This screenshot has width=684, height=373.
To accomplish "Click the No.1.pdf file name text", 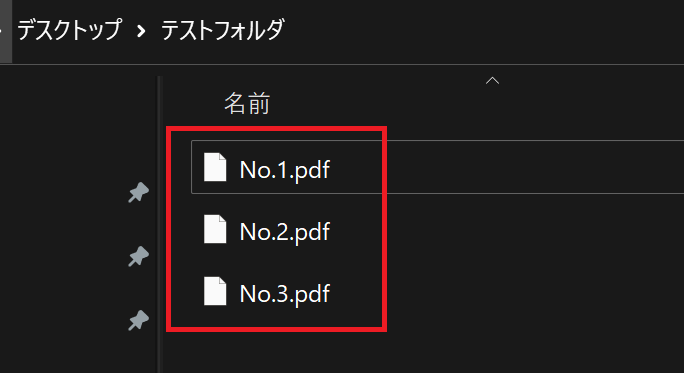I will coord(284,169).
